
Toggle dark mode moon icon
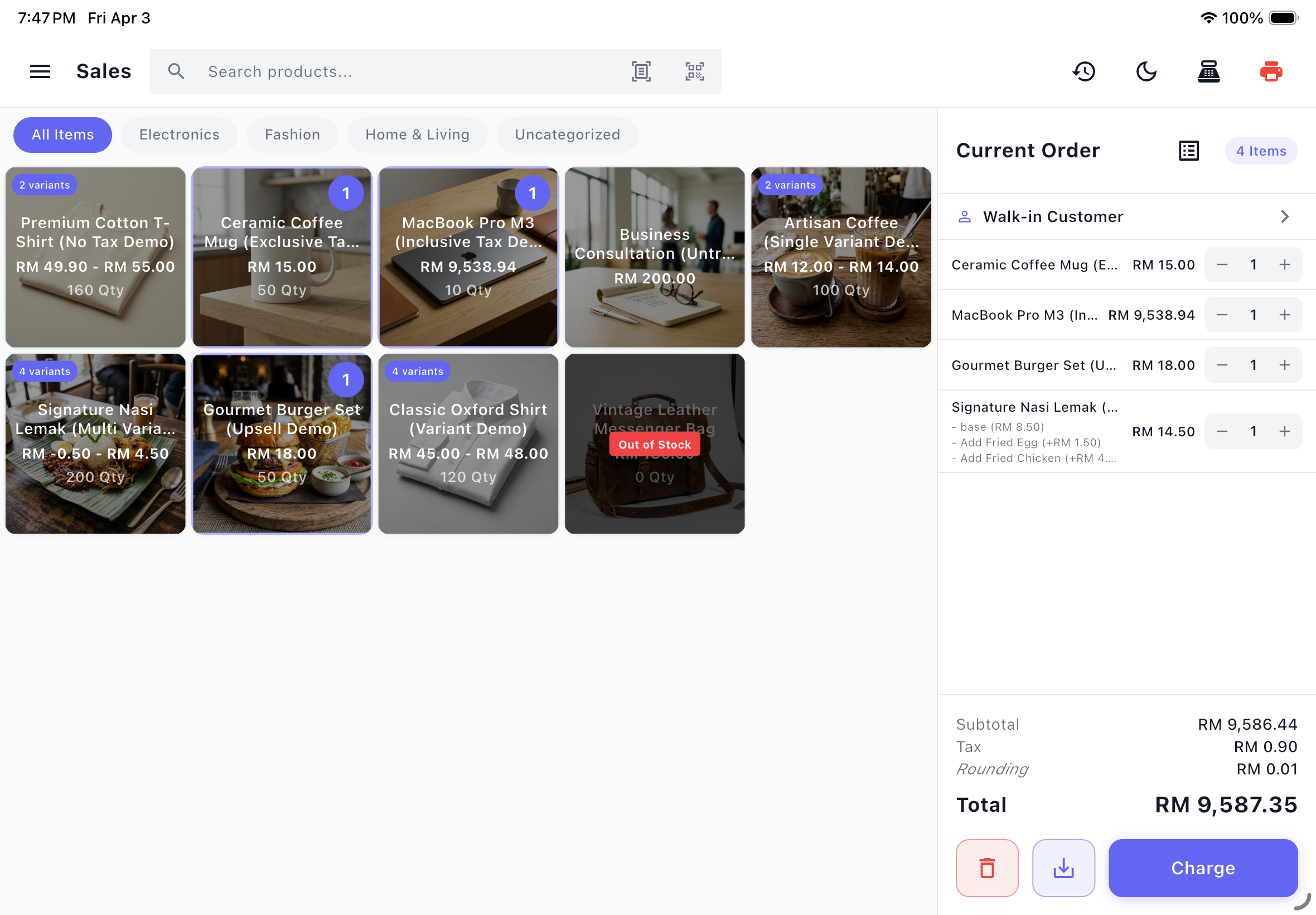pos(1146,71)
